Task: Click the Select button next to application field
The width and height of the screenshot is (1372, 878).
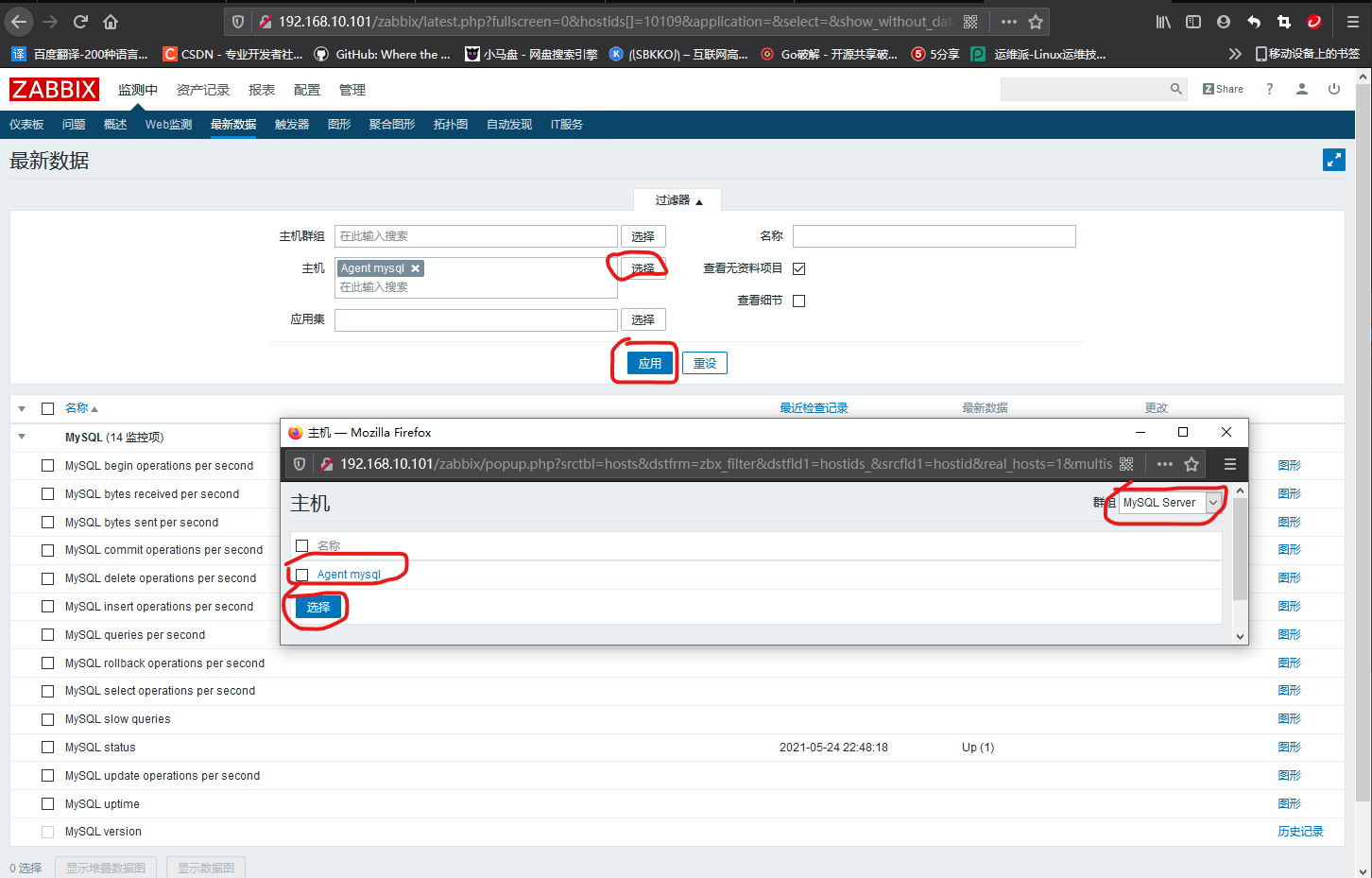Action: [x=643, y=319]
